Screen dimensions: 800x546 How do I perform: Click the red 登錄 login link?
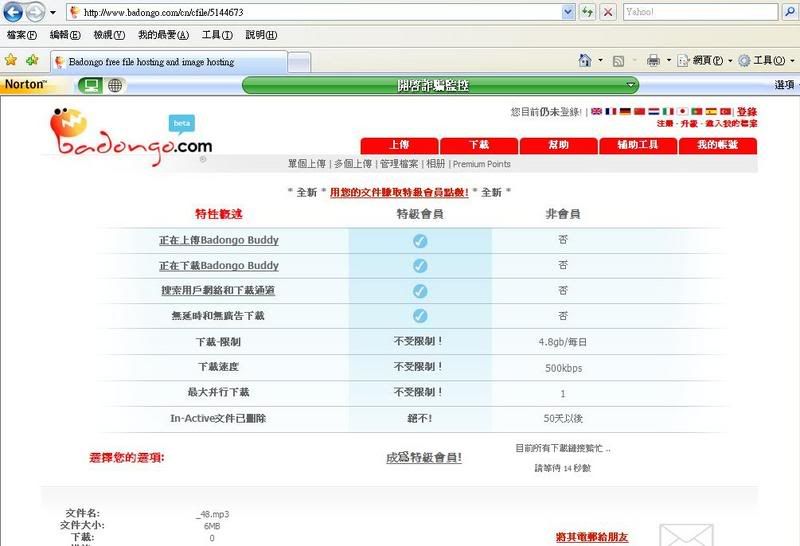coord(746,112)
